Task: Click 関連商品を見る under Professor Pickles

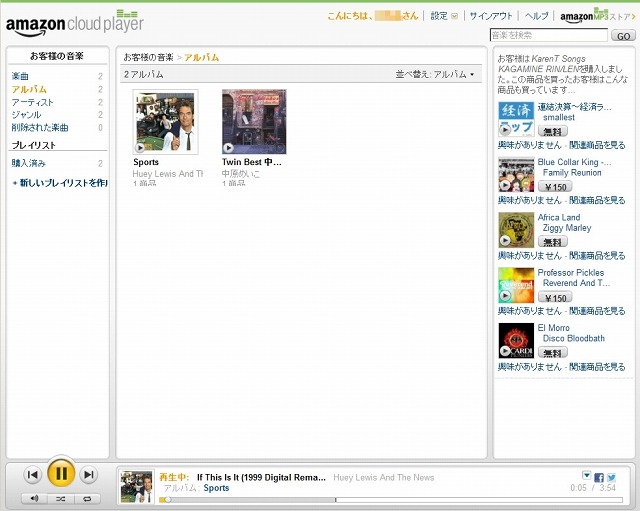Action: pyautogui.click(x=597, y=311)
